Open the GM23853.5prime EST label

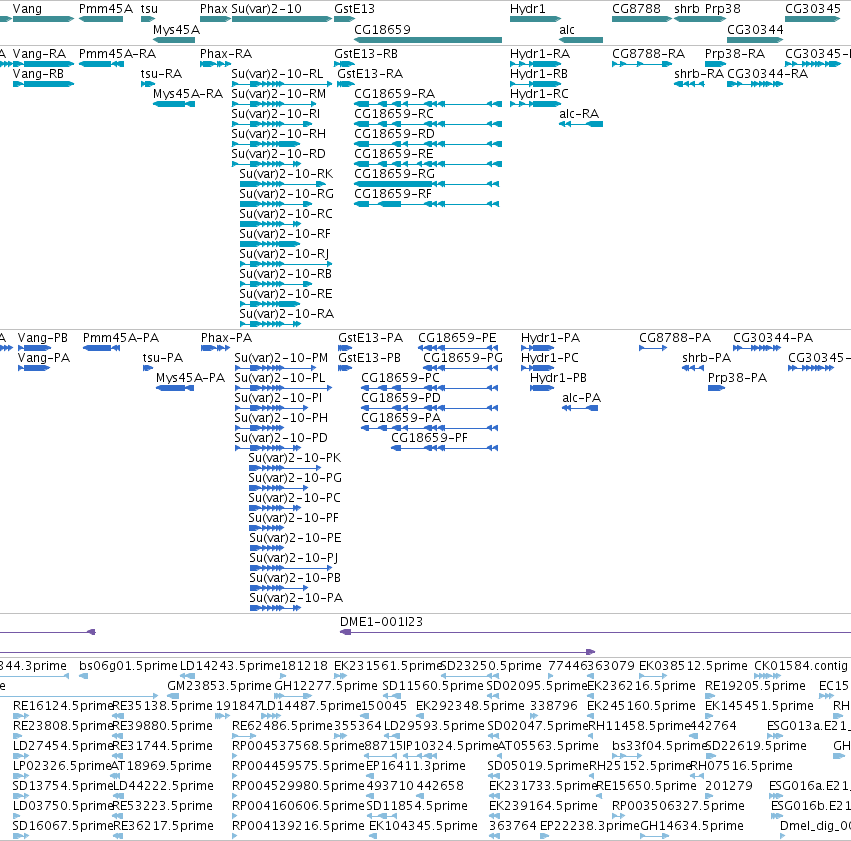pos(219,686)
